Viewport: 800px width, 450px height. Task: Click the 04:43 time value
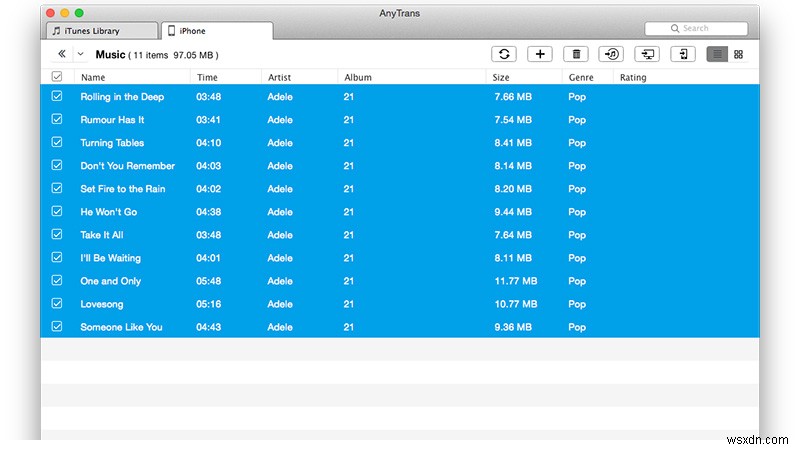[x=209, y=327]
